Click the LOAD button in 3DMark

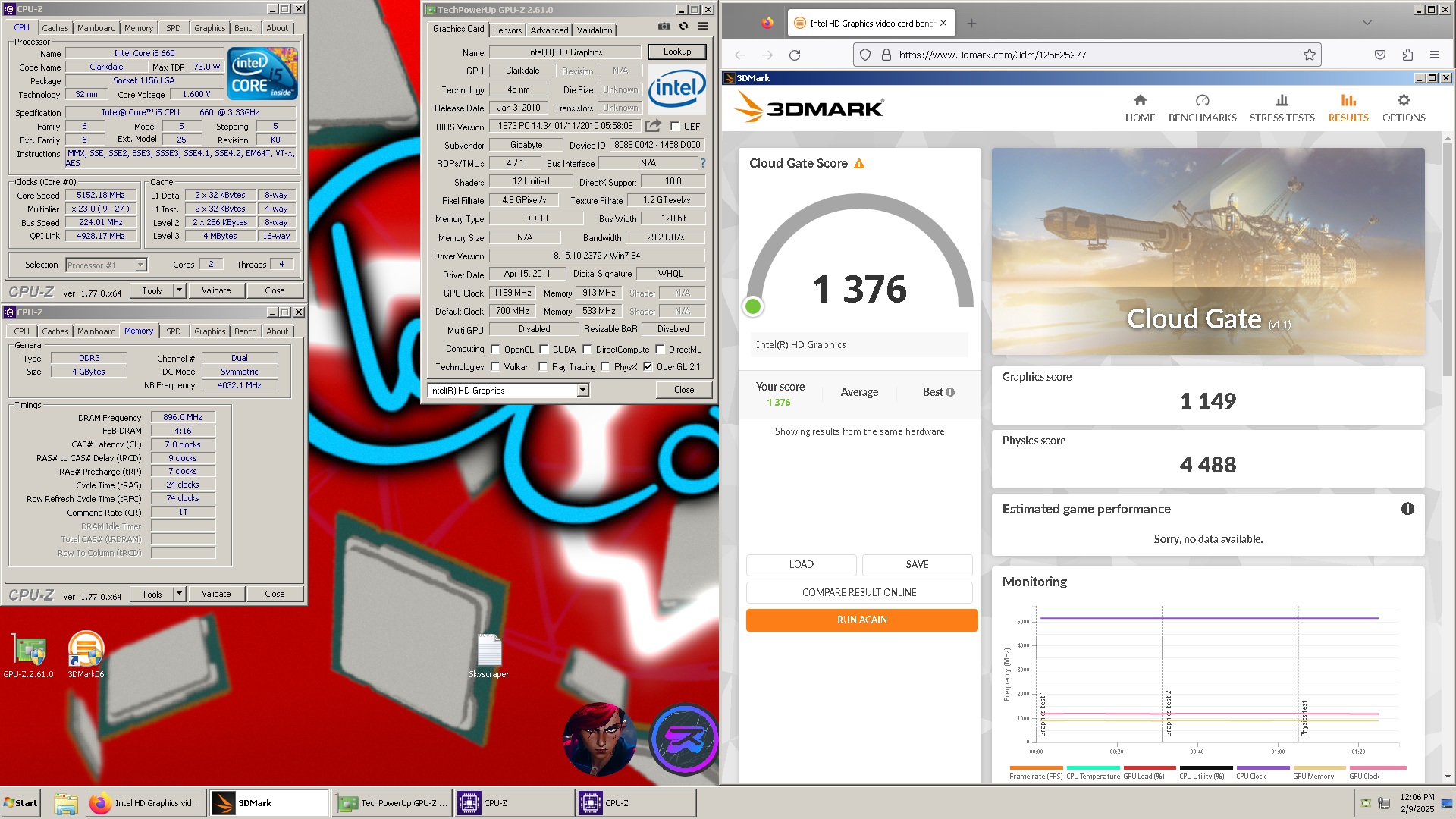(802, 565)
